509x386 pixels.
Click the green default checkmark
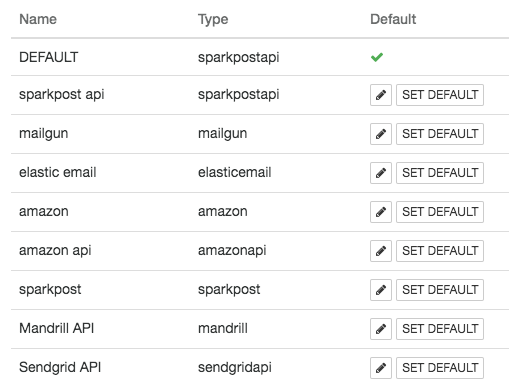click(x=377, y=57)
